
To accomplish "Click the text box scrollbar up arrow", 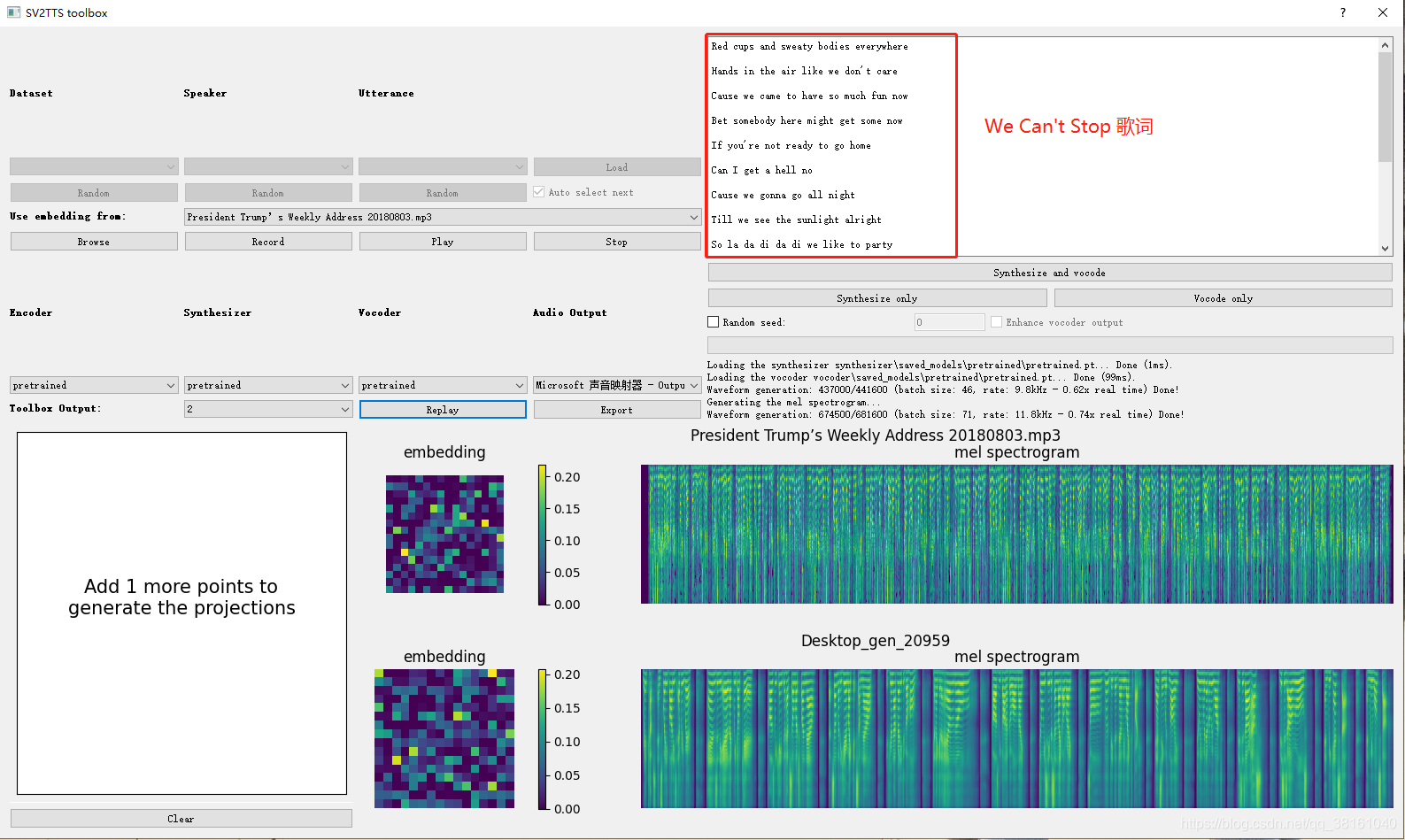I will (x=1386, y=45).
